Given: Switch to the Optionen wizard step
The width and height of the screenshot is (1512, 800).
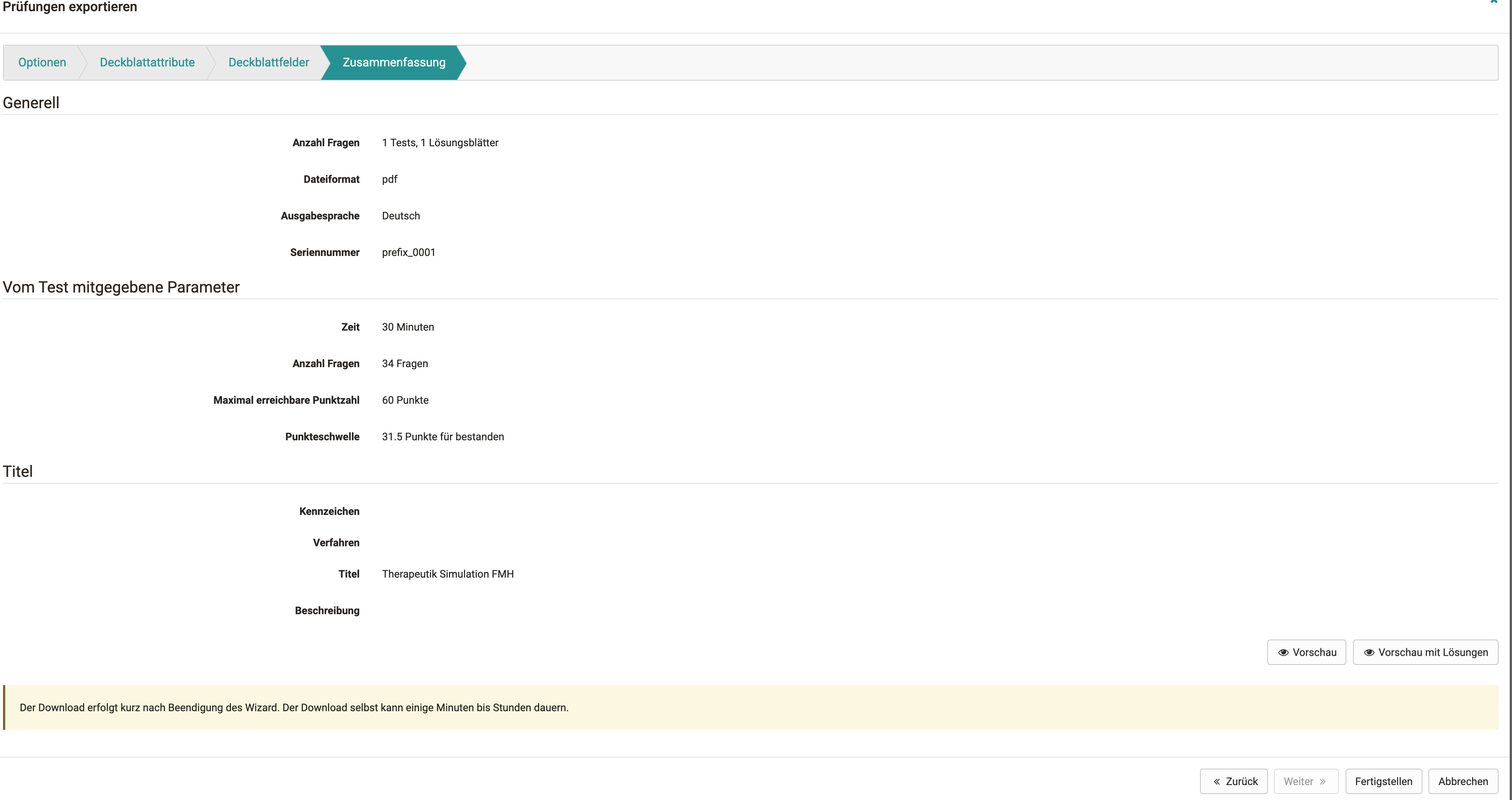Looking at the screenshot, I should (x=42, y=62).
